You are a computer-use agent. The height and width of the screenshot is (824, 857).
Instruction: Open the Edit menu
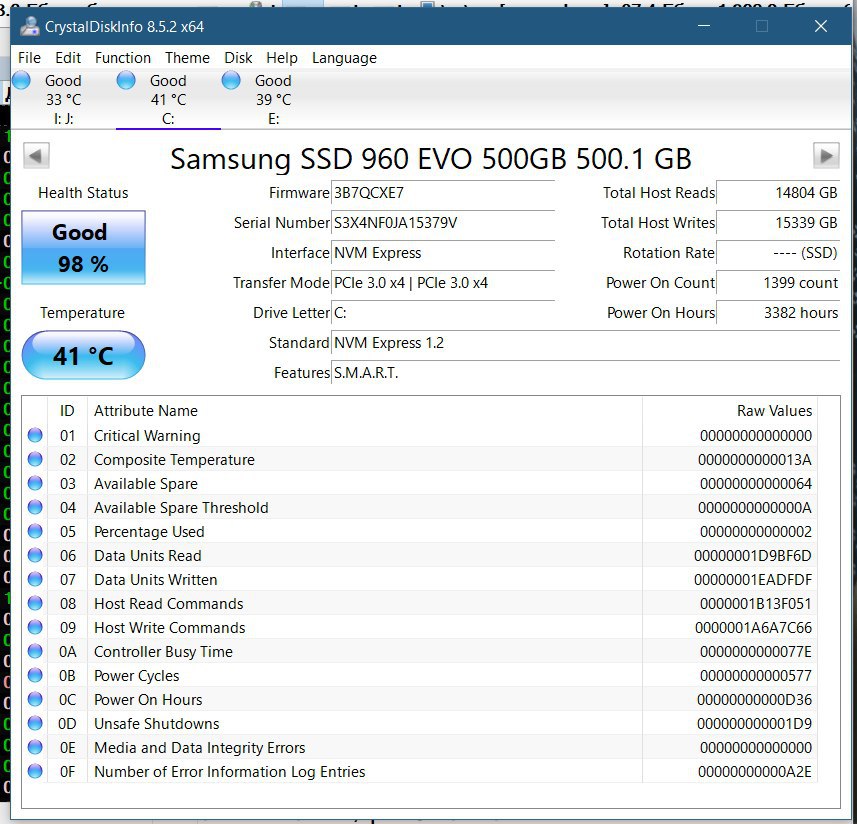point(68,58)
